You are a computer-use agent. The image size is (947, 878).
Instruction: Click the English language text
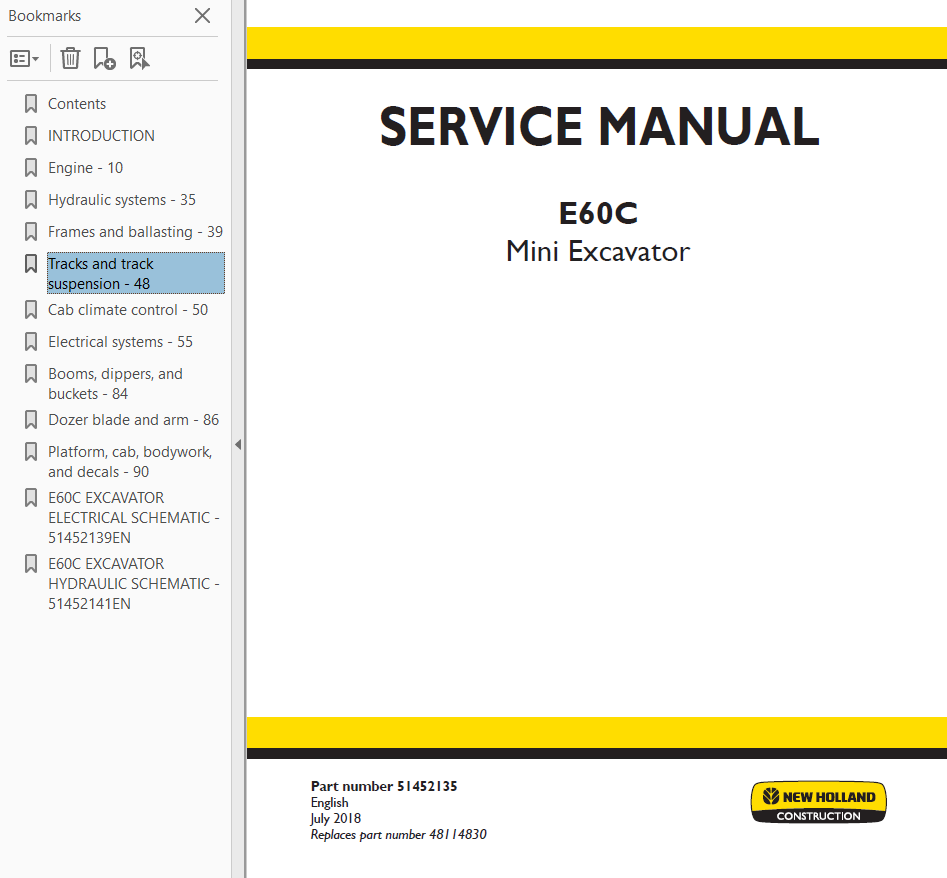(x=330, y=803)
